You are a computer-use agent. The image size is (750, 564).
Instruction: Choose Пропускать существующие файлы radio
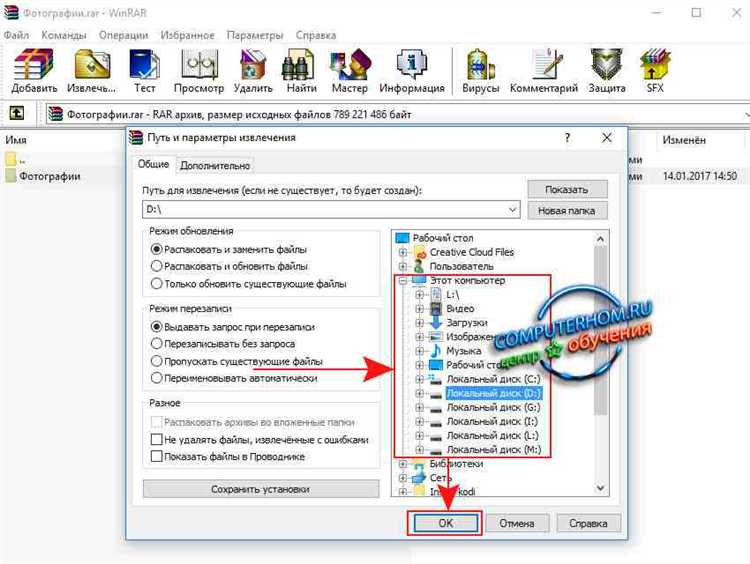pyautogui.click(x=156, y=361)
